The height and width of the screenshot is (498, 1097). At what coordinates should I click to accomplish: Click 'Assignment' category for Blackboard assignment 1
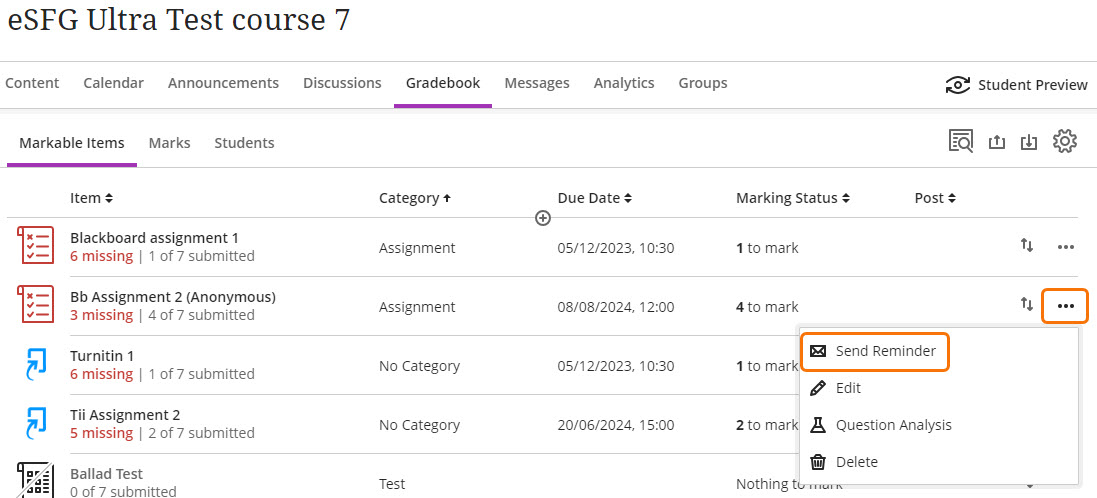click(x=417, y=248)
